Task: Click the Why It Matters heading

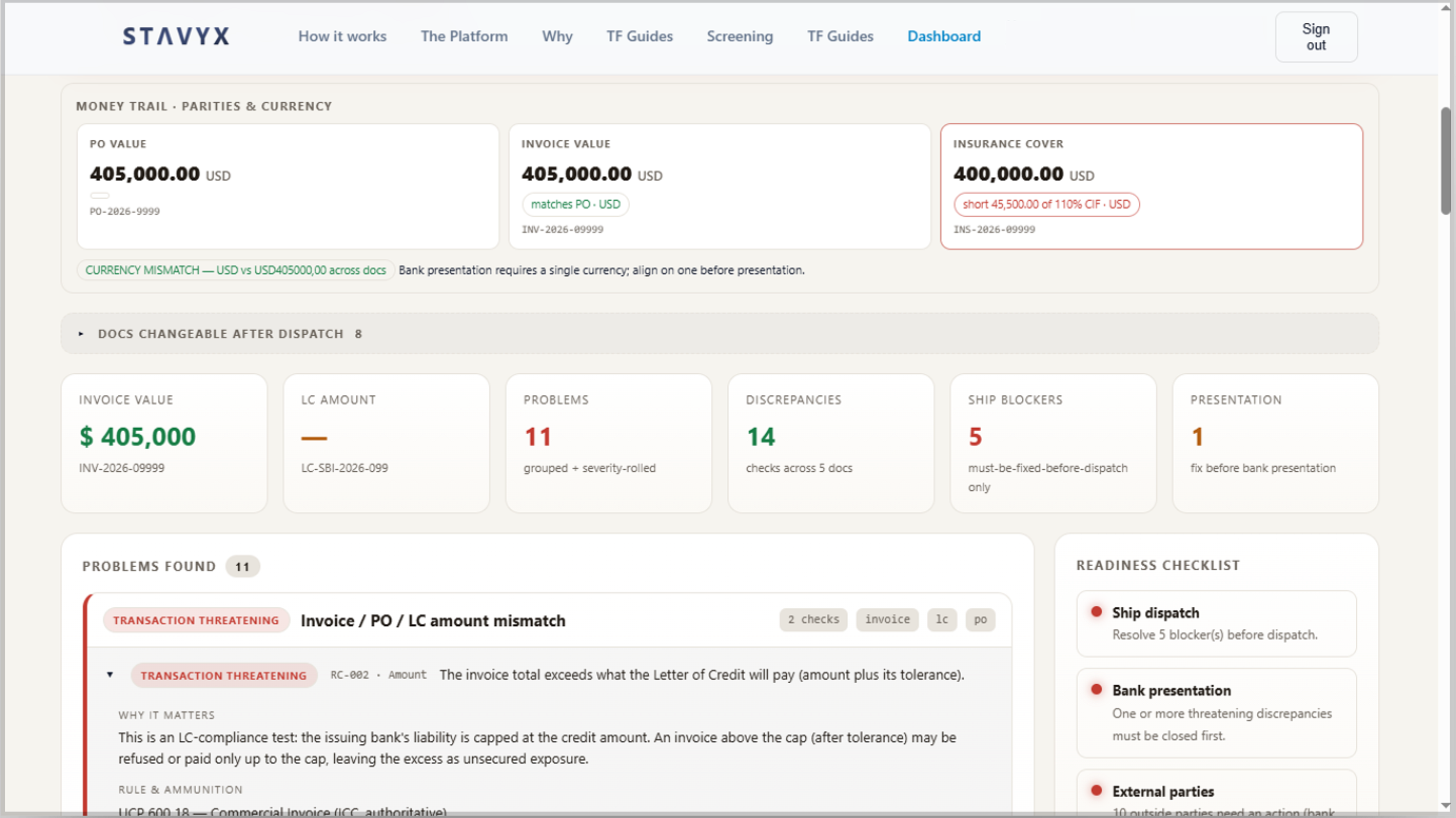Action: coord(166,715)
